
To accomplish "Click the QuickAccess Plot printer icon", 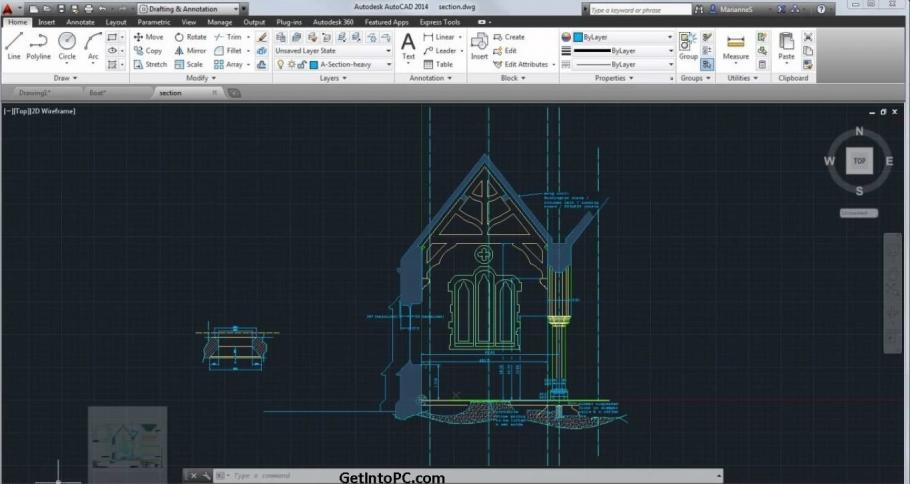I will coord(88,9).
